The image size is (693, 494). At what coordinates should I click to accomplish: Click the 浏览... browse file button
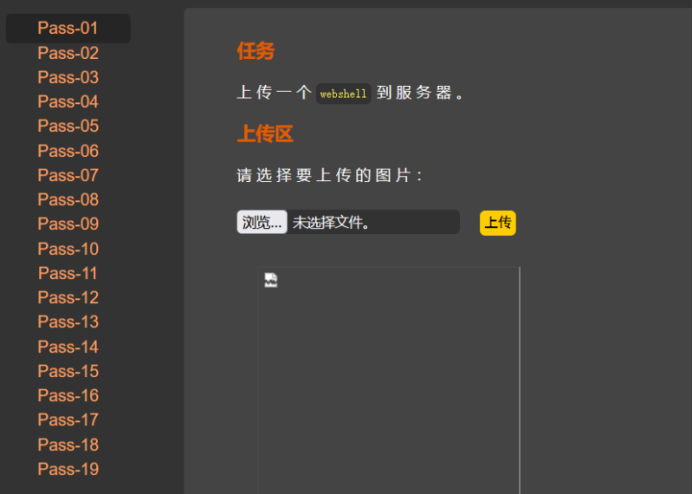coord(262,222)
